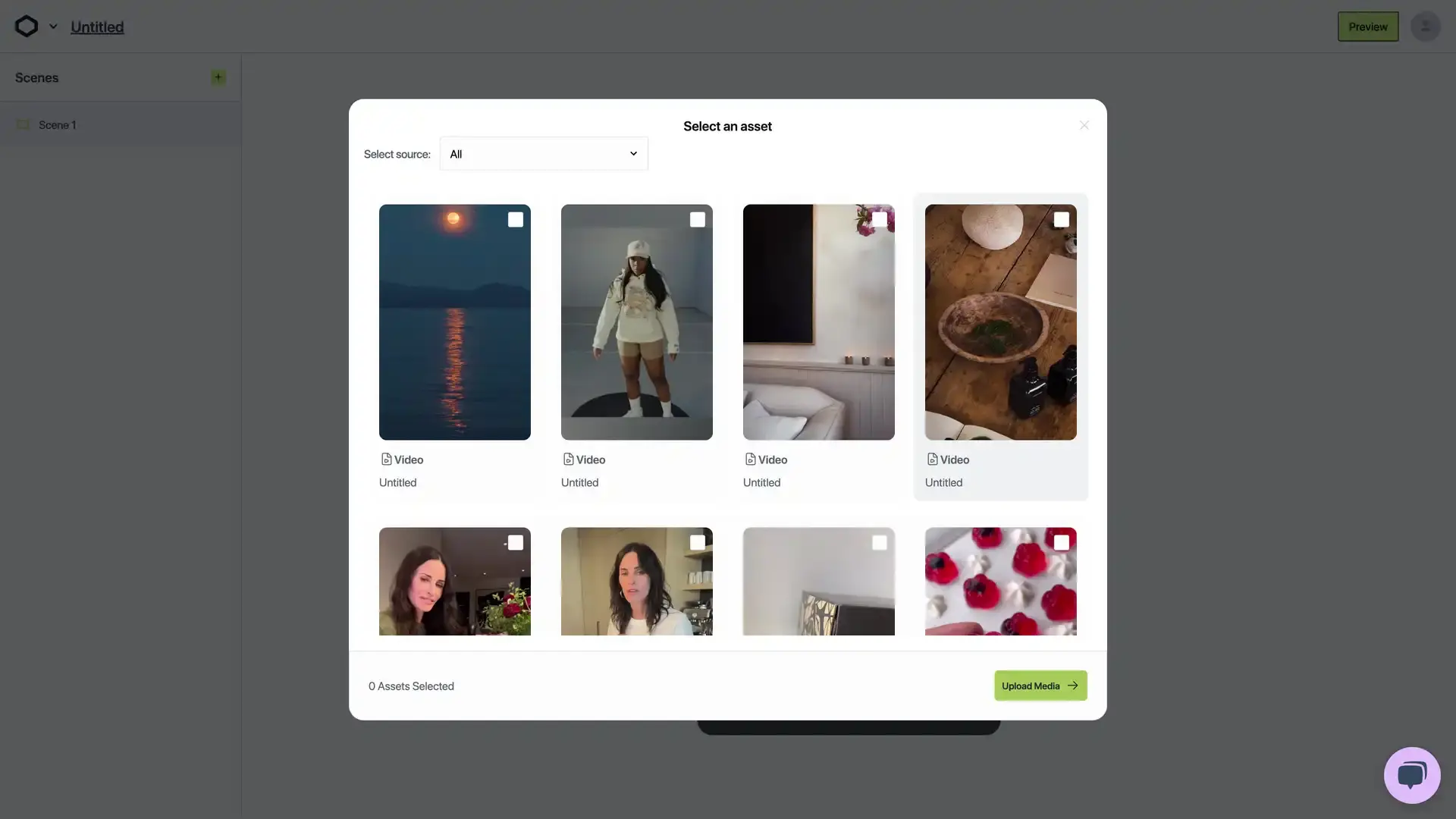Screen dimensions: 1456x819
Task: Click the close dialog X icon
Action: coord(1083,126)
